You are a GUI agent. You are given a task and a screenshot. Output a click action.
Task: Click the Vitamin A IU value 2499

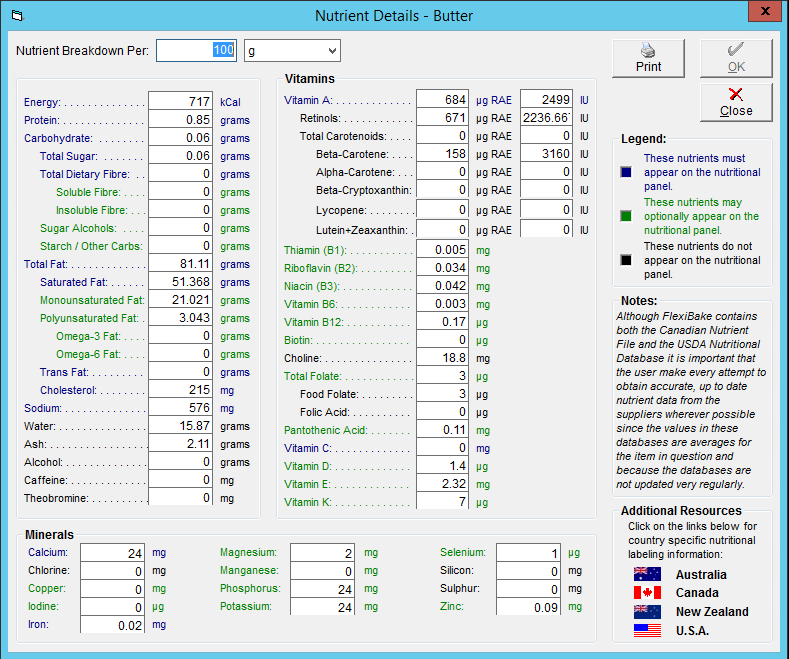[x=546, y=100]
